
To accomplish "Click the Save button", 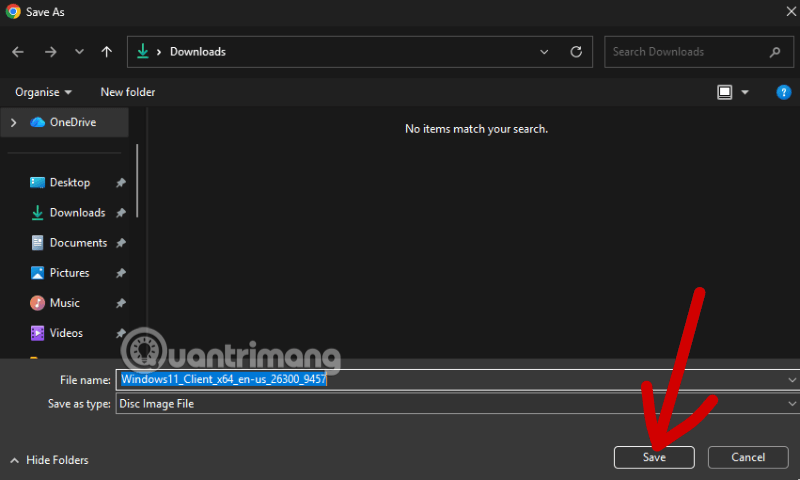I will pyautogui.click(x=654, y=457).
